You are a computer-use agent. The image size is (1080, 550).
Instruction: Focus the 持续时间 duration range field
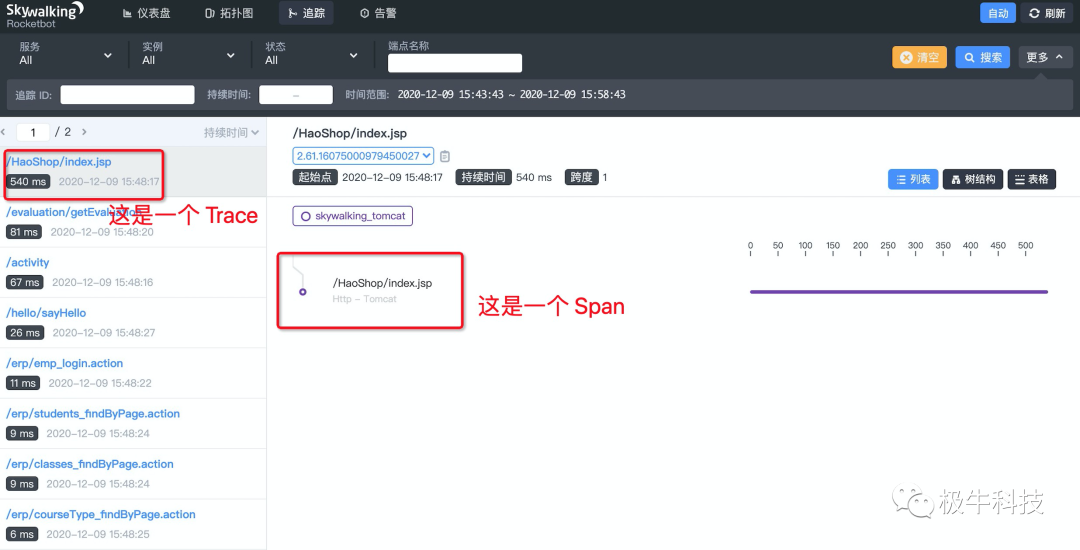[x=296, y=95]
